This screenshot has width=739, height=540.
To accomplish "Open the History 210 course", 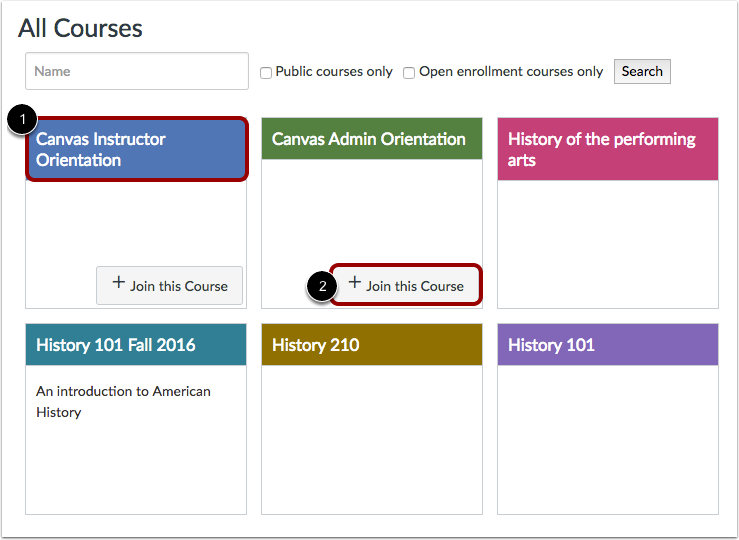I will (x=316, y=345).
